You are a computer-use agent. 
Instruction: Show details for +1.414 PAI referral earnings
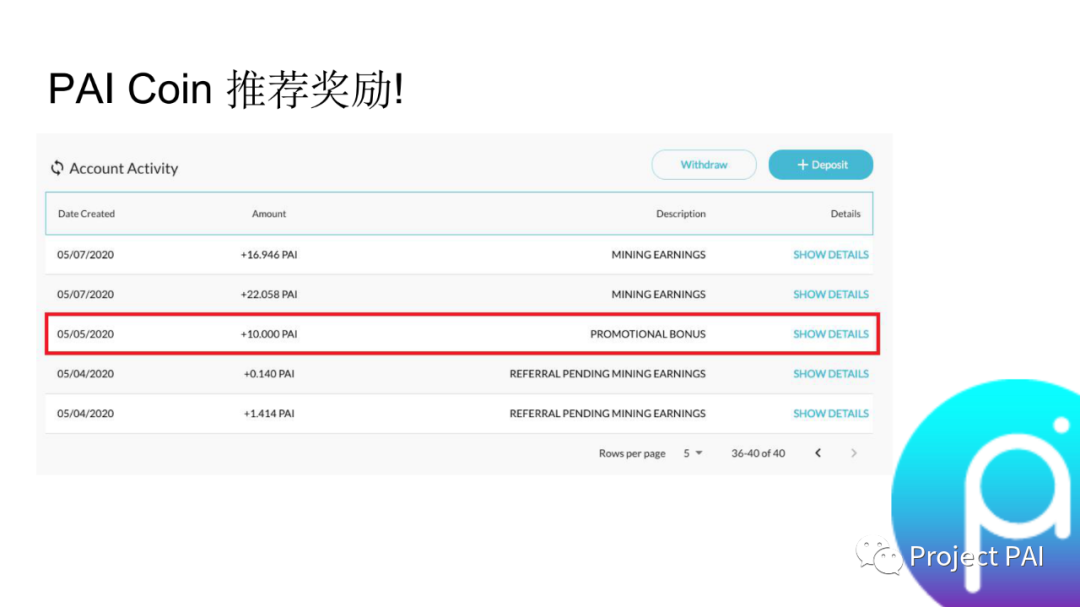tap(831, 413)
